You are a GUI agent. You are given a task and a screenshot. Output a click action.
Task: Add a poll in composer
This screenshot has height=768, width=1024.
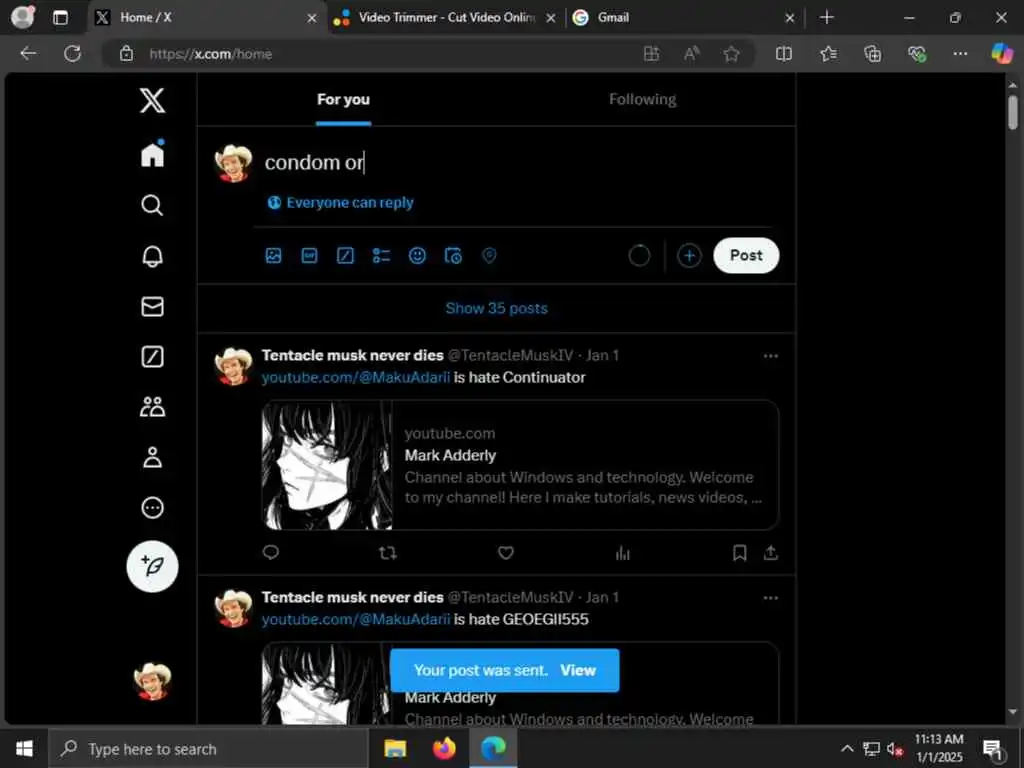pyautogui.click(x=381, y=255)
